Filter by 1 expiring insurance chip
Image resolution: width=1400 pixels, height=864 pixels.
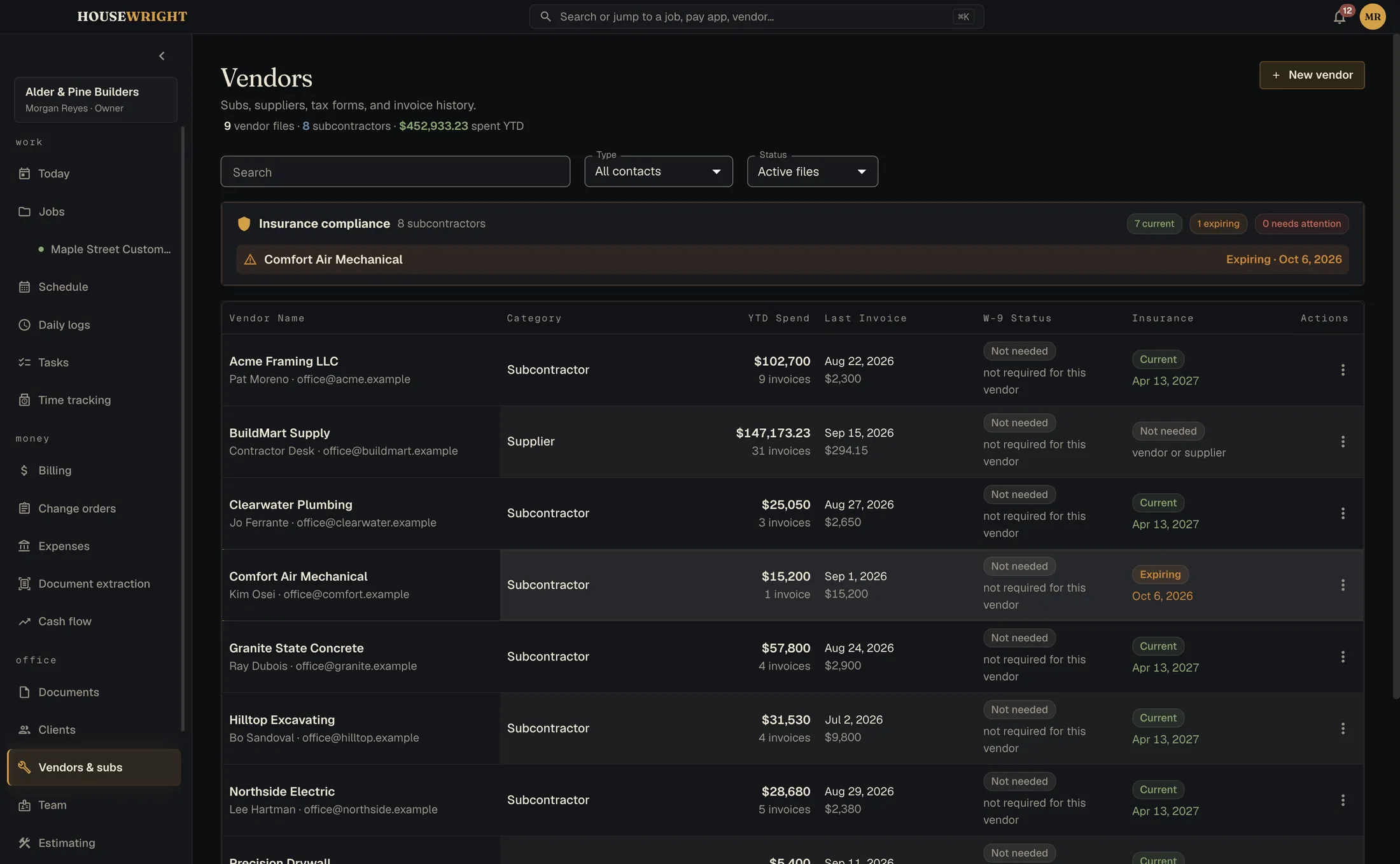1218,224
